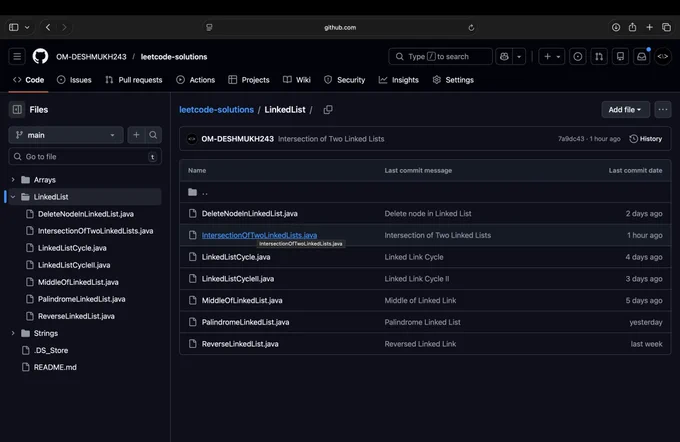The height and width of the screenshot is (442, 680).
Task: Expand the Arrays folder in tree
Action: [13, 180]
